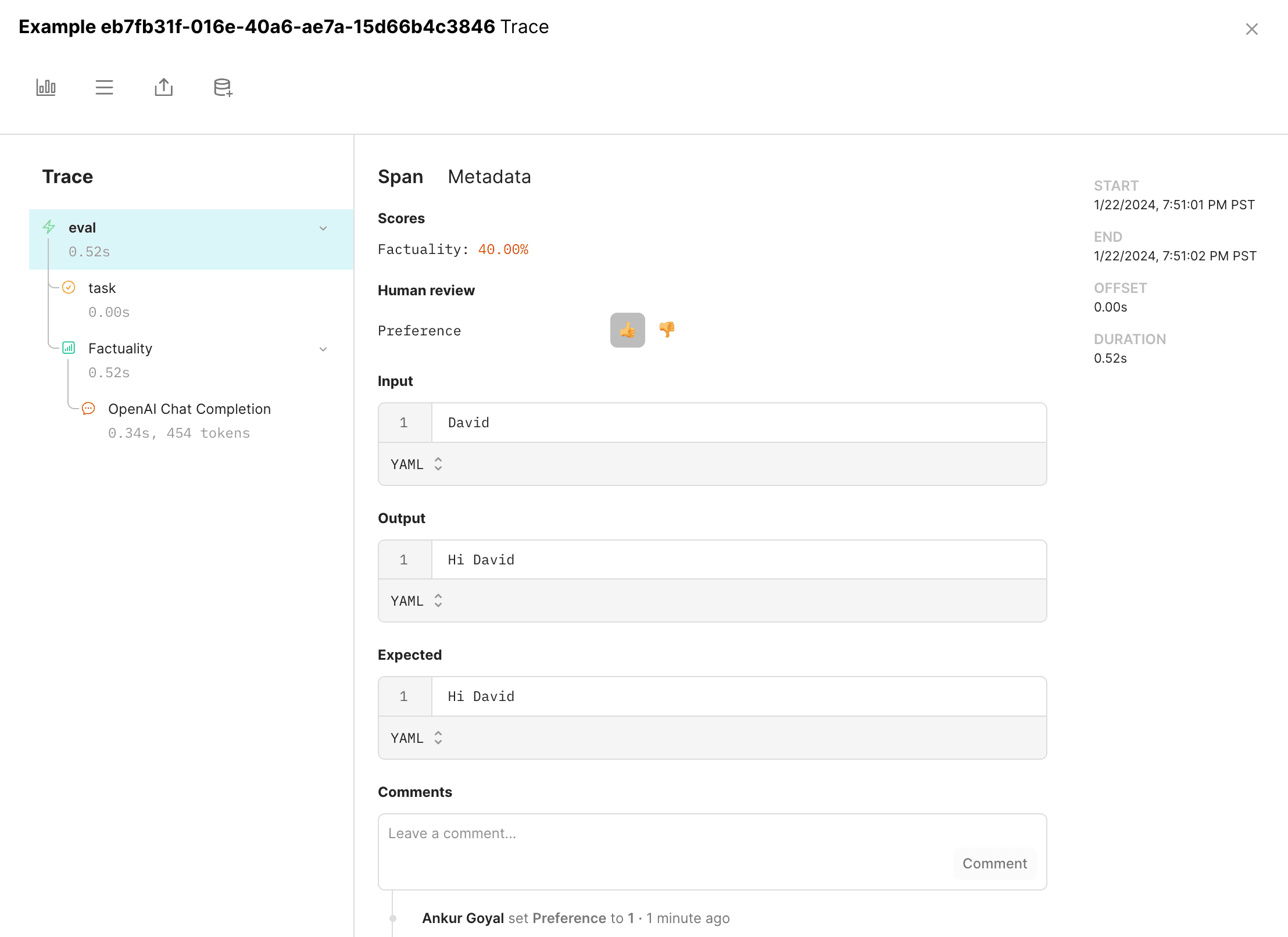Select the export/share icon

pos(163,87)
